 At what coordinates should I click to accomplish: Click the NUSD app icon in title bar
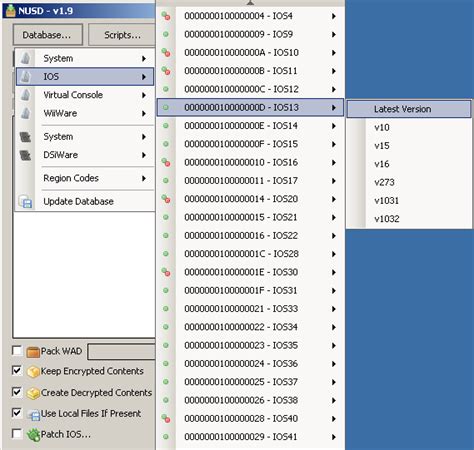(10, 11)
